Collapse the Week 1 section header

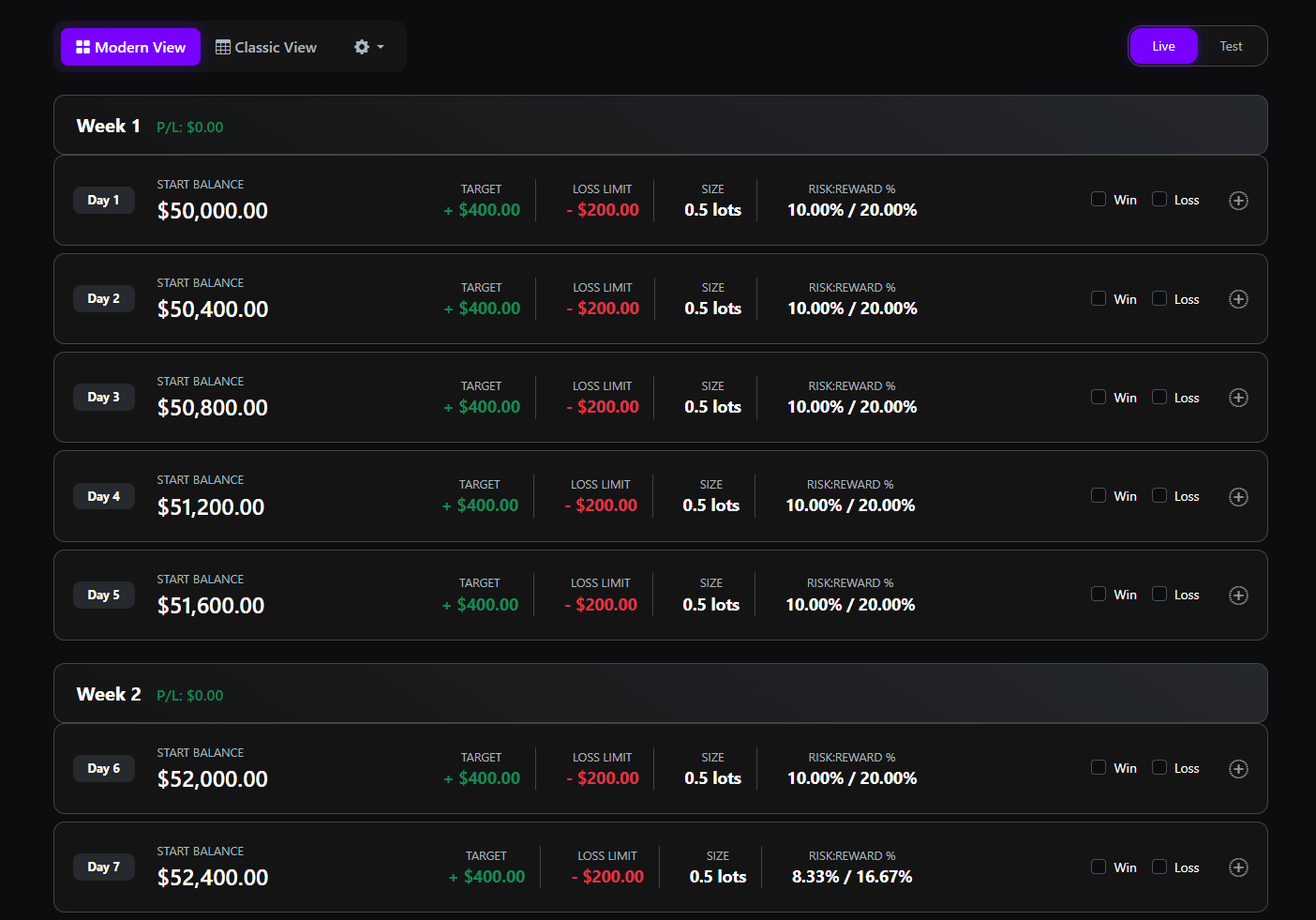click(108, 125)
